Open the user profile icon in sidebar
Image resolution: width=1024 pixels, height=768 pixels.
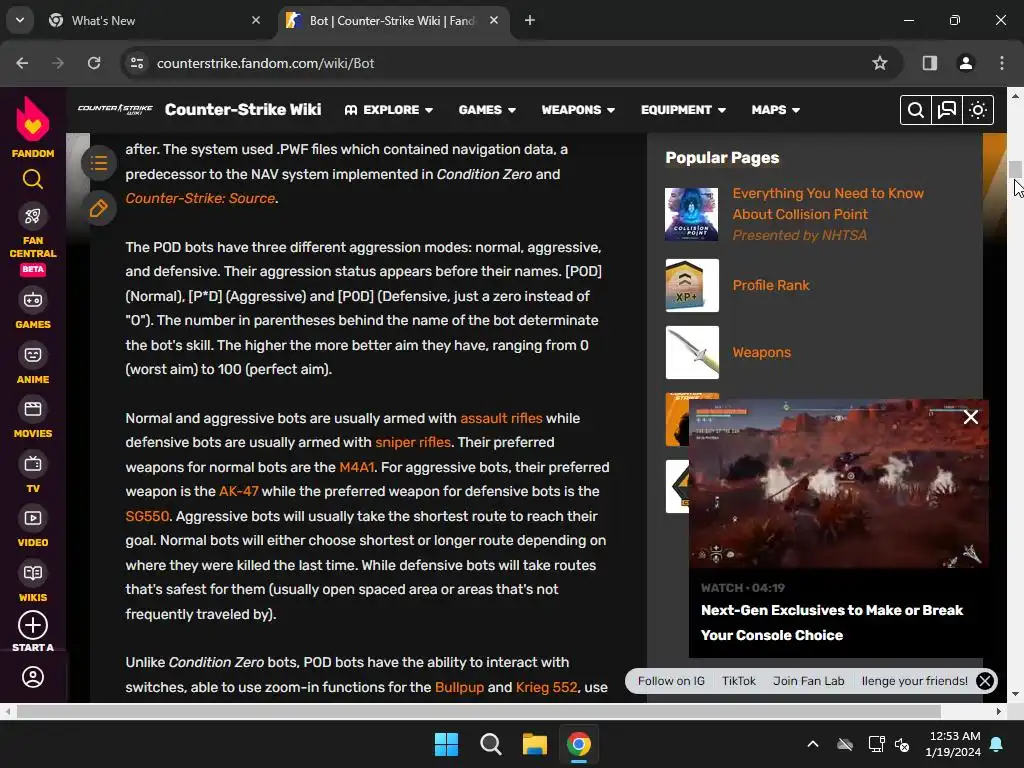click(x=33, y=677)
